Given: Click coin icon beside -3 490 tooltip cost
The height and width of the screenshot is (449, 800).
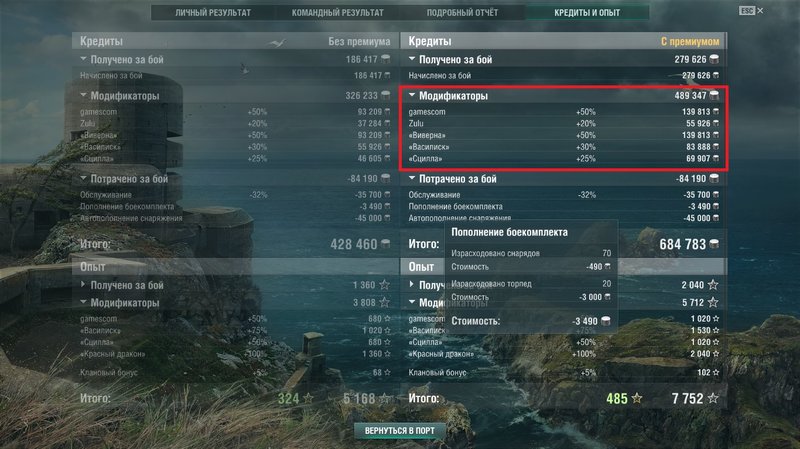Looking at the screenshot, I should (606, 321).
